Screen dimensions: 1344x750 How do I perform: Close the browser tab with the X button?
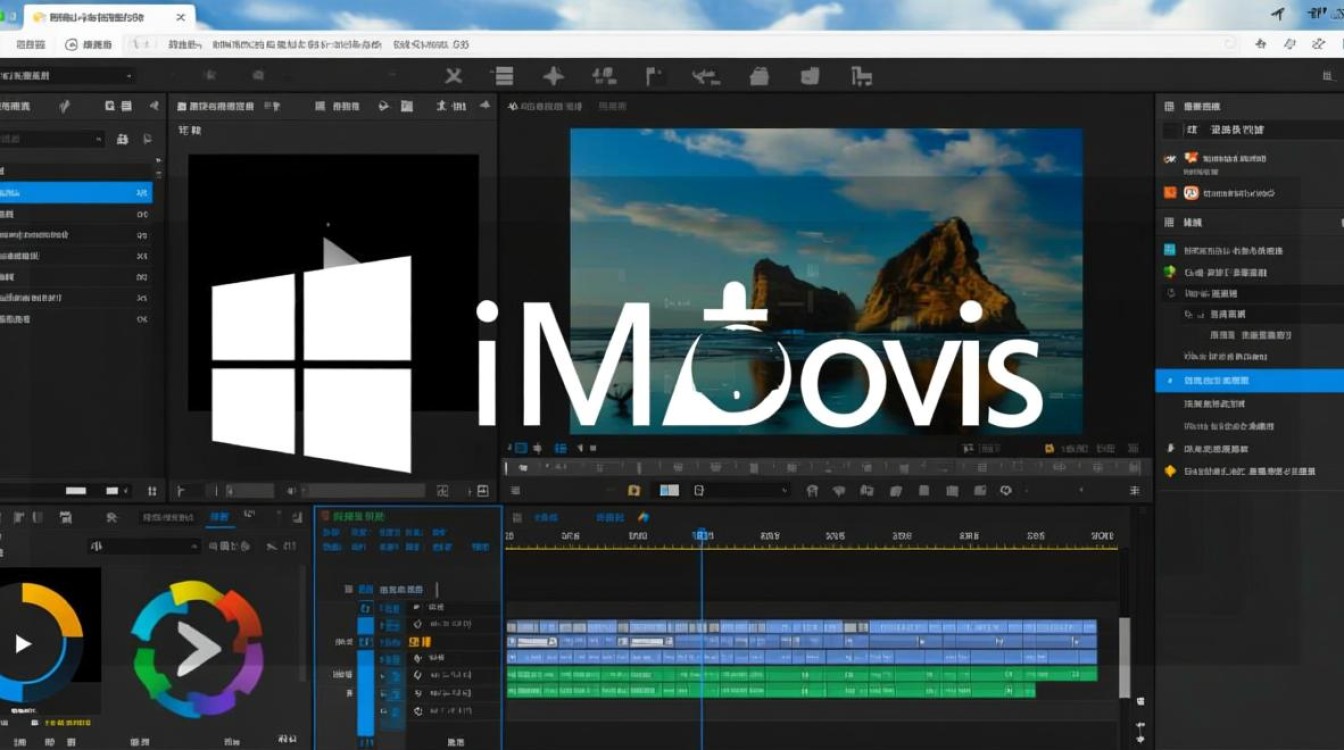(181, 17)
